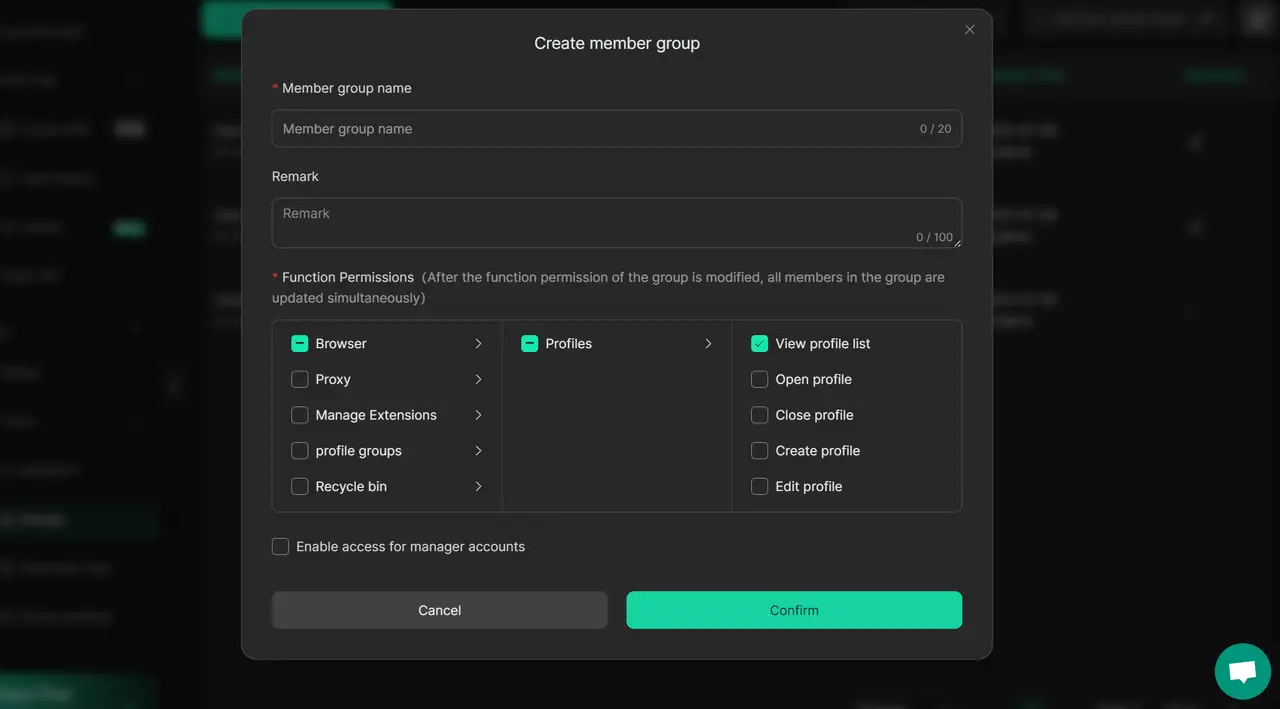Toggle the Browser permission checkbox
The image size is (1280, 709).
[299, 344]
